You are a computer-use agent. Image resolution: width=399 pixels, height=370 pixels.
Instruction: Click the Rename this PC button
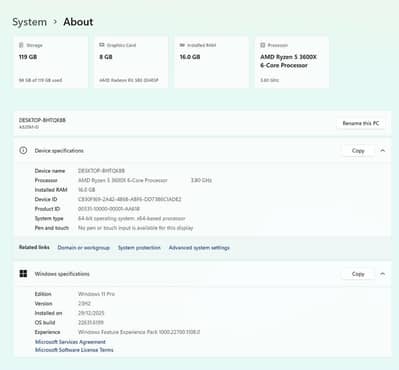361,123
